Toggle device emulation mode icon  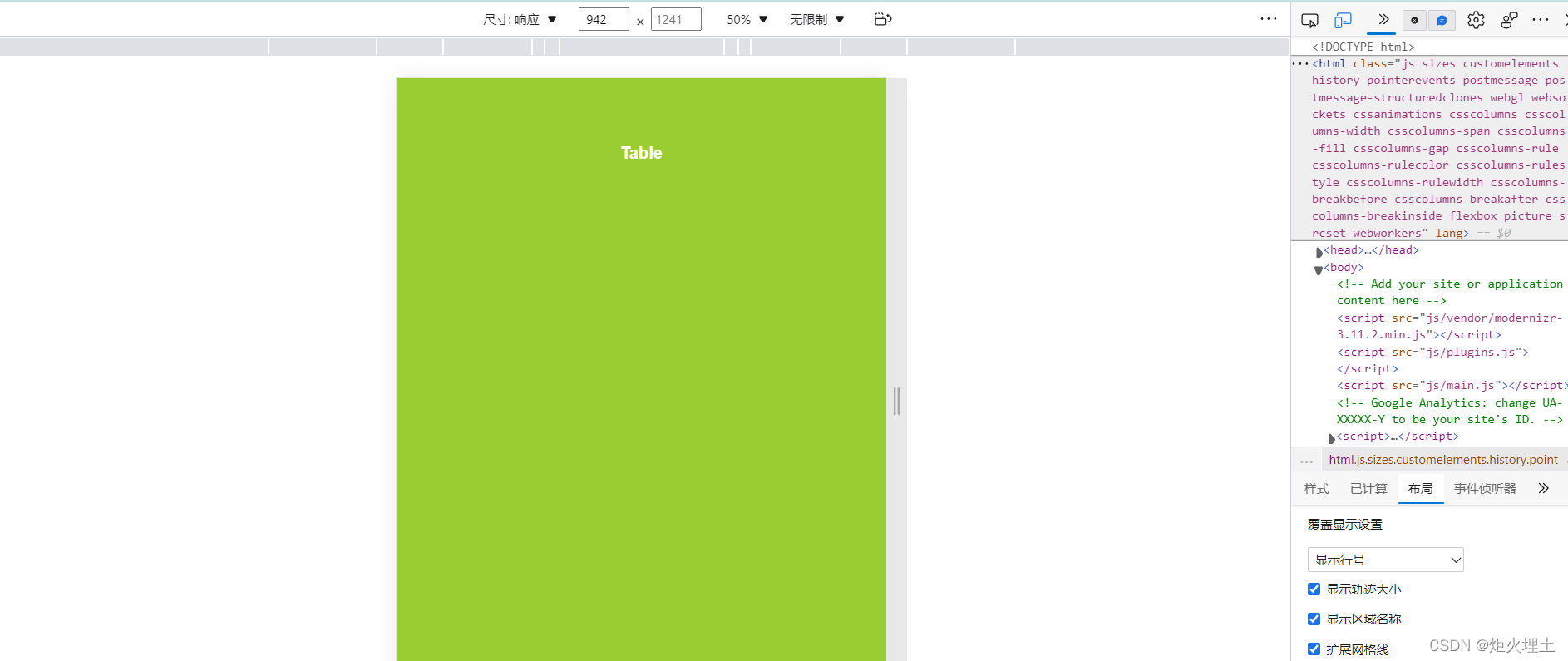coord(1343,20)
